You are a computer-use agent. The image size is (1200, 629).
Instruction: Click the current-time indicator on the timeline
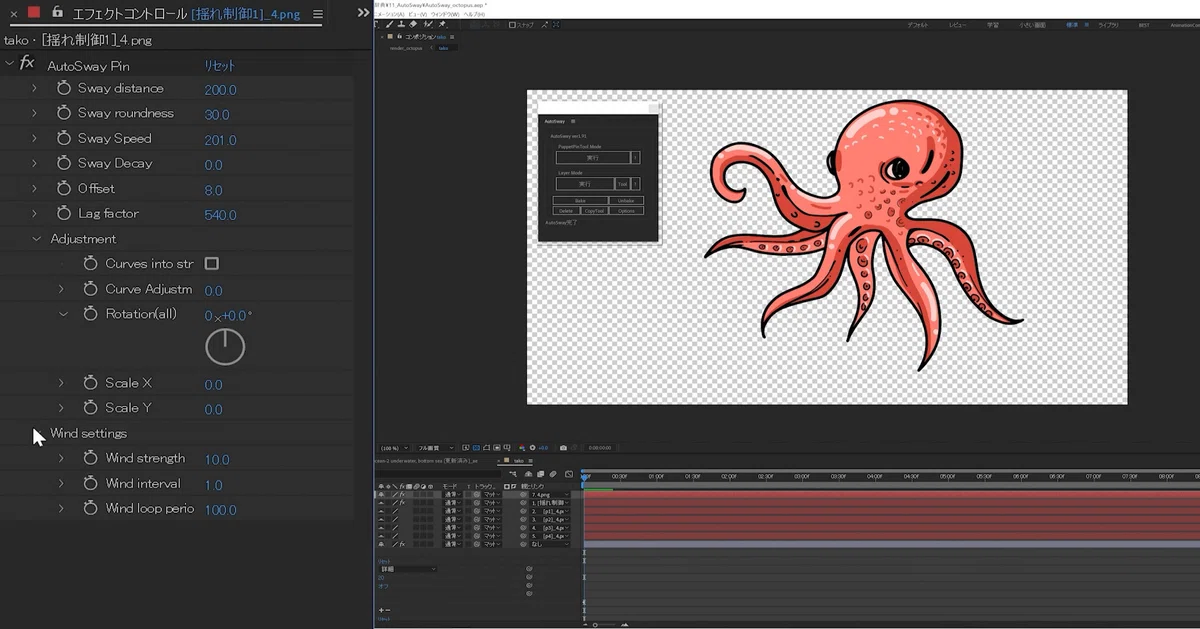[585, 477]
